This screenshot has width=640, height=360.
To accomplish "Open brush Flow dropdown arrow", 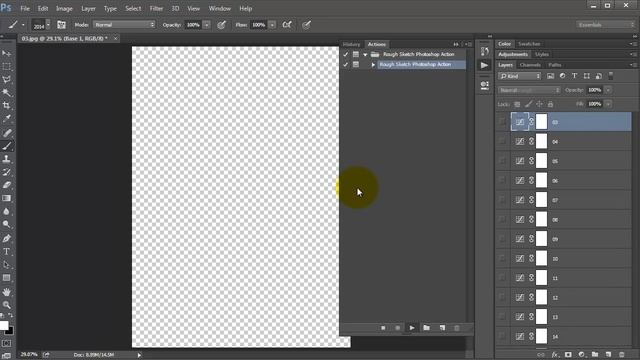I will point(272,25).
